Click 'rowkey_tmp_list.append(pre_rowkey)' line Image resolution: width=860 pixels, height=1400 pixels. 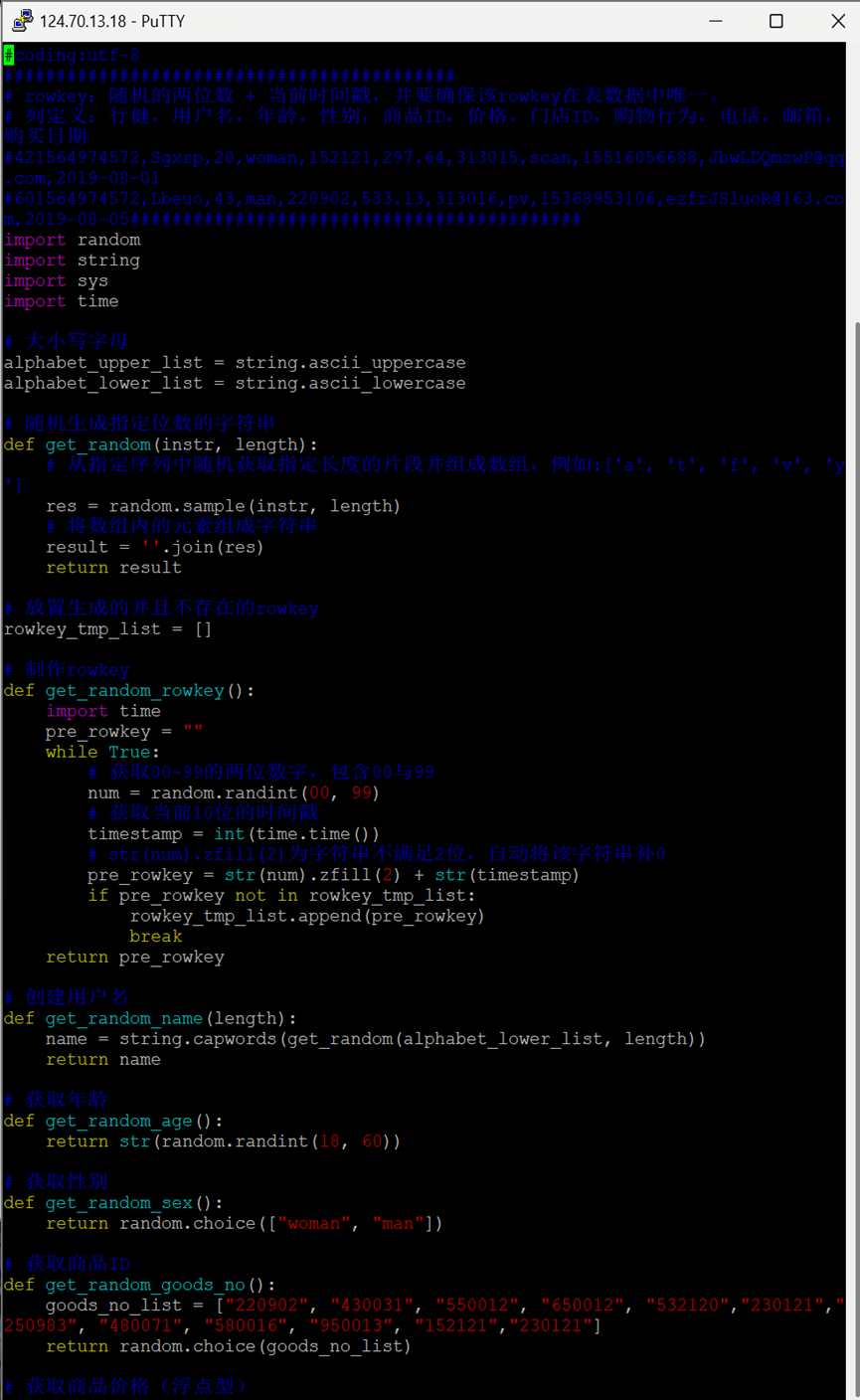(x=307, y=917)
